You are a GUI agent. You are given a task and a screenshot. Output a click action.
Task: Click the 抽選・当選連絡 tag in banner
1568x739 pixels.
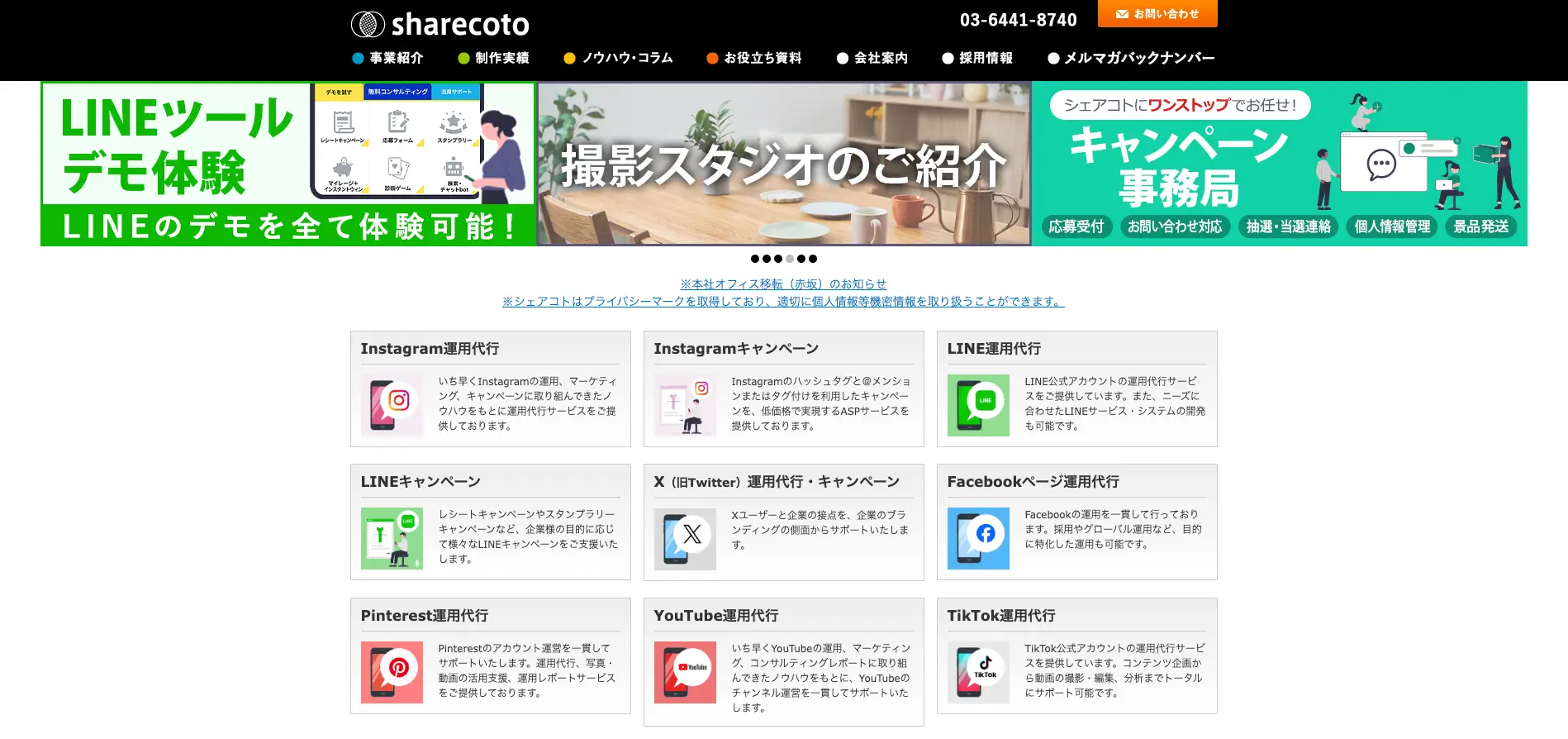1288,226
